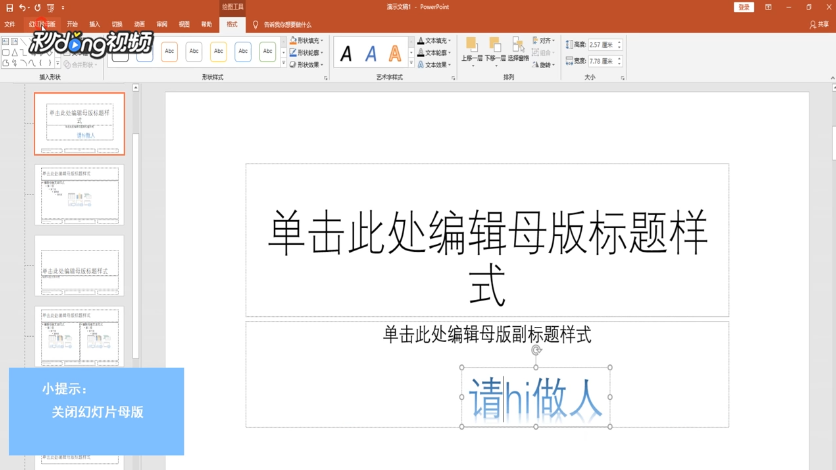Click the subtitle text 单击此处编辑母版副标题样式
Screen dimensions: 836x470
487,335
